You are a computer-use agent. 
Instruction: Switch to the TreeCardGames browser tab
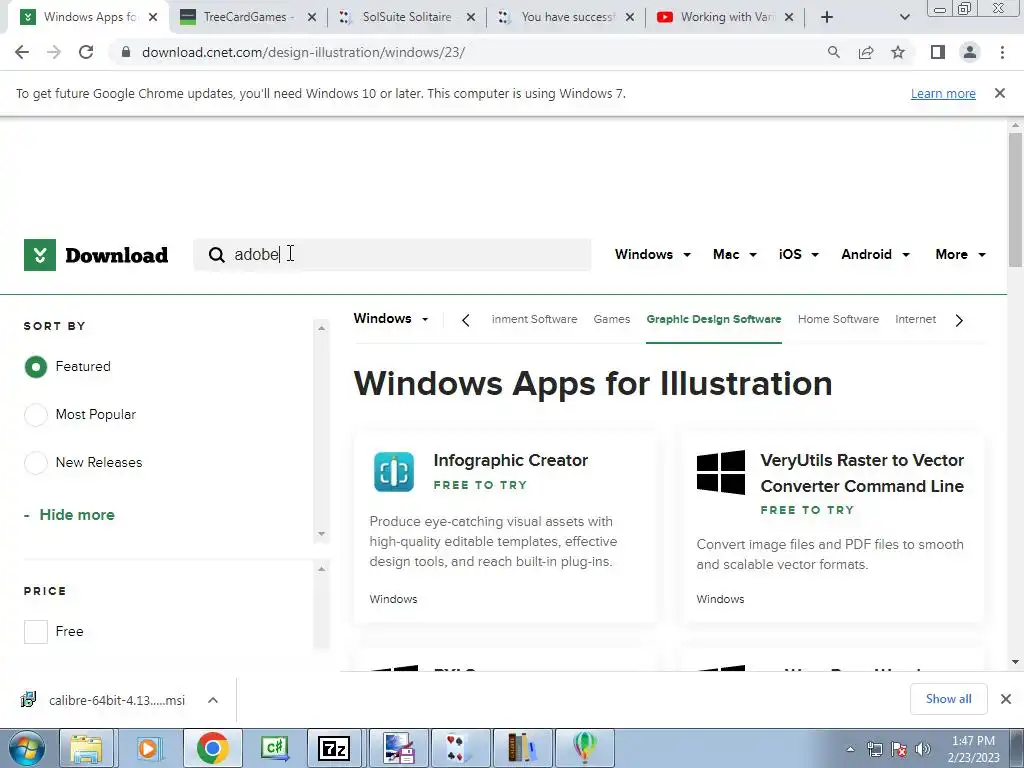click(248, 17)
